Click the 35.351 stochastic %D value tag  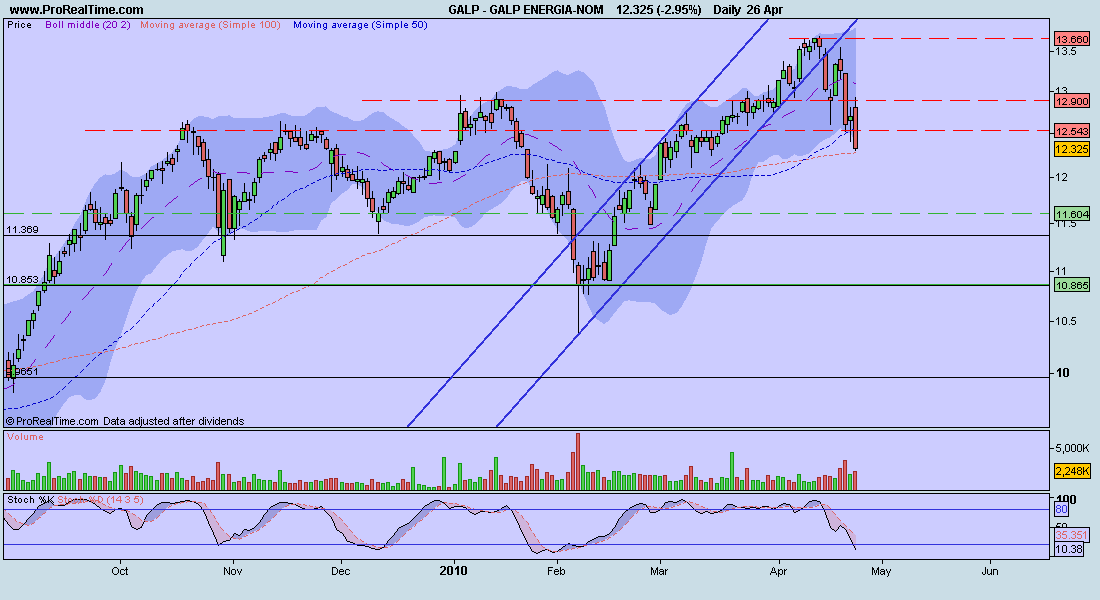coord(1072,535)
